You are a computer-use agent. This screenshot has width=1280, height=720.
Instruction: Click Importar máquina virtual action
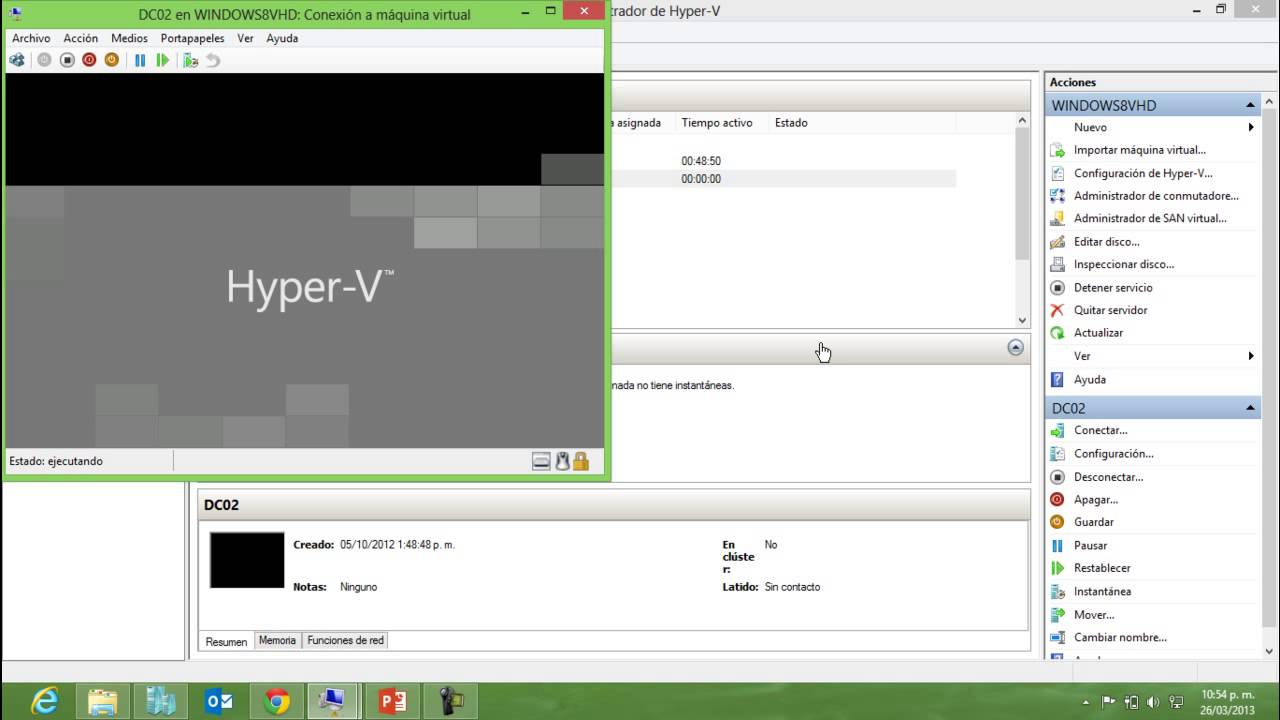click(1139, 150)
